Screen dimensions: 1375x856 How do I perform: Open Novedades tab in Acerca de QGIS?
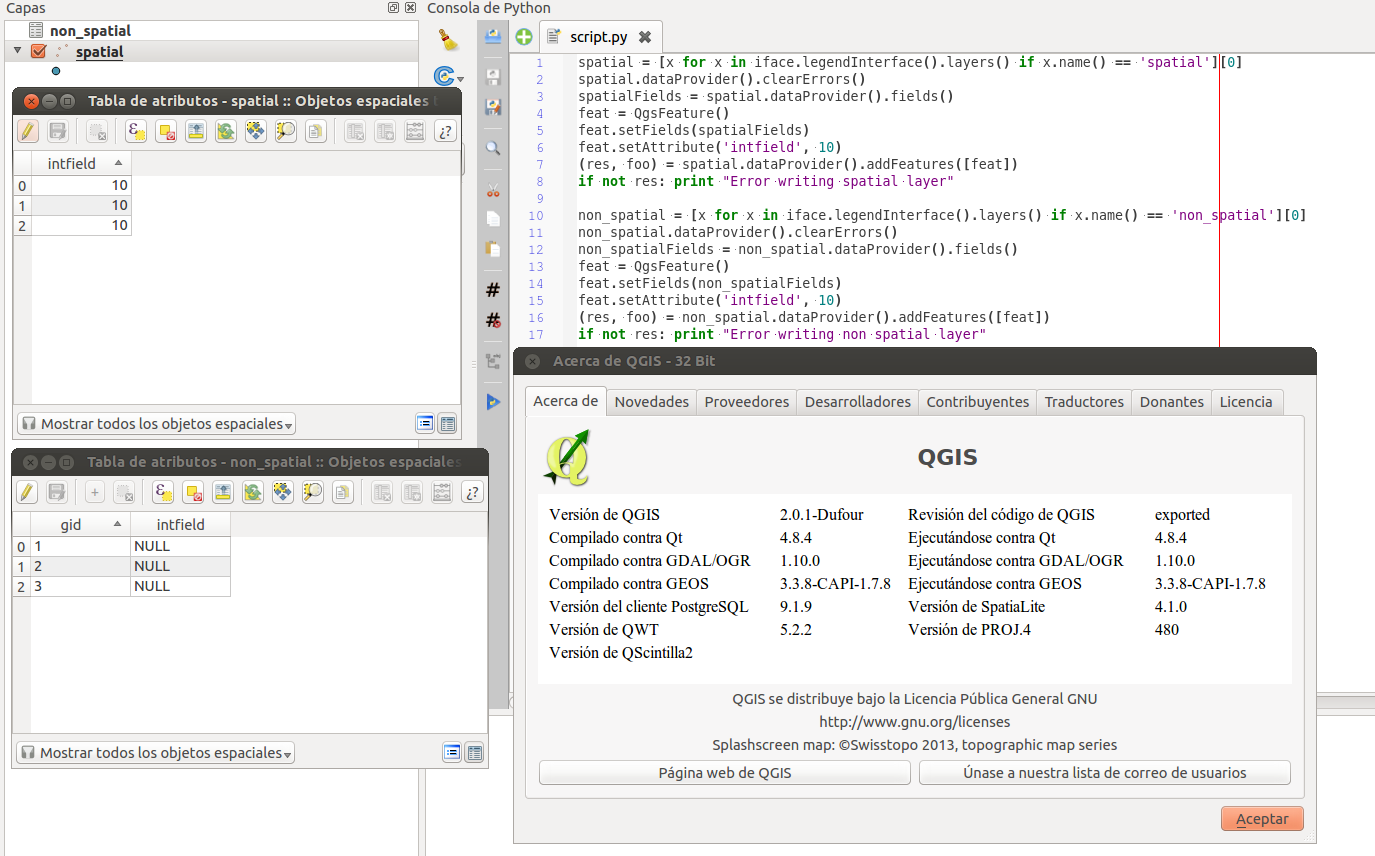(x=652, y=402)
